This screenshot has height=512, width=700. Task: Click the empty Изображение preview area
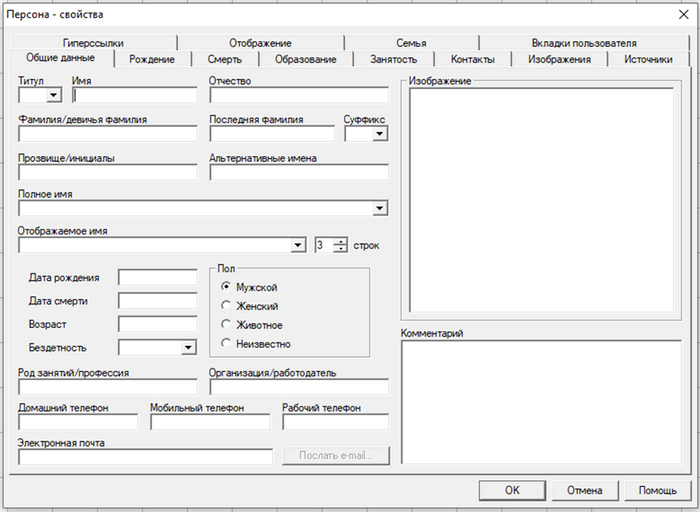pos(542,200)
